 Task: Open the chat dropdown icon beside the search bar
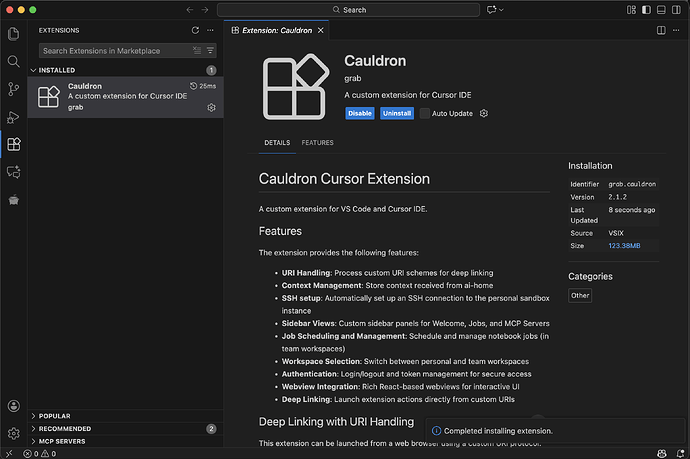tap(495, 10)
